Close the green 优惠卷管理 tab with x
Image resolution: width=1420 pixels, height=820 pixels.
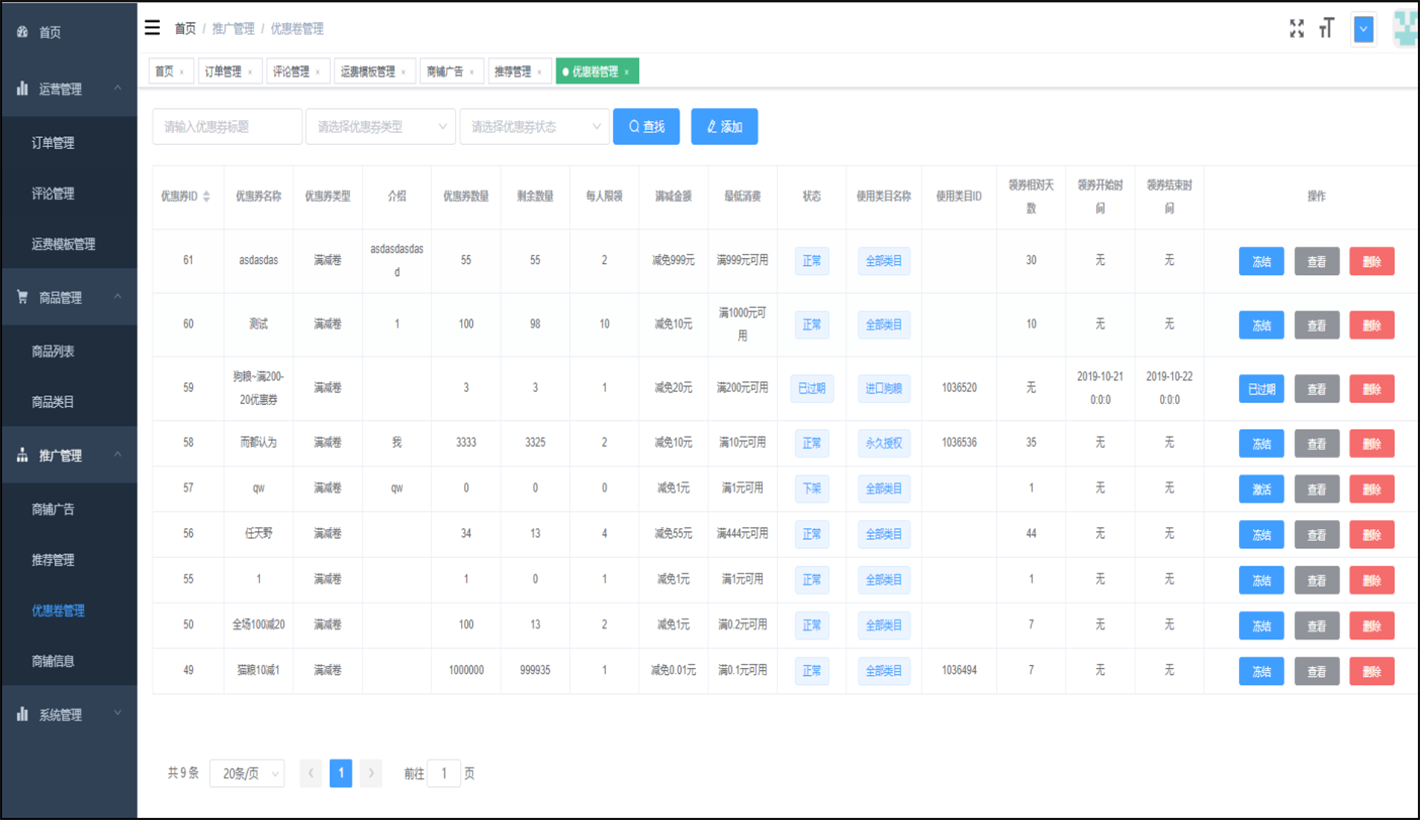point(626,72)
